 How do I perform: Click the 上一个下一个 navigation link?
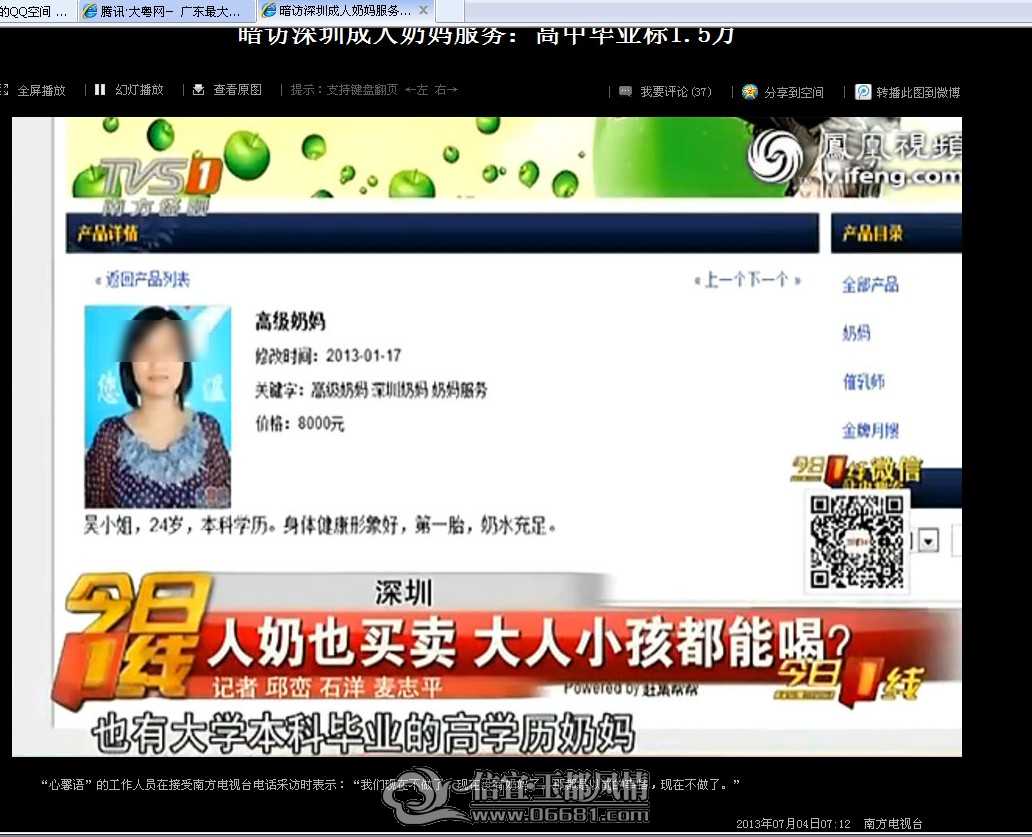[747, 280]
